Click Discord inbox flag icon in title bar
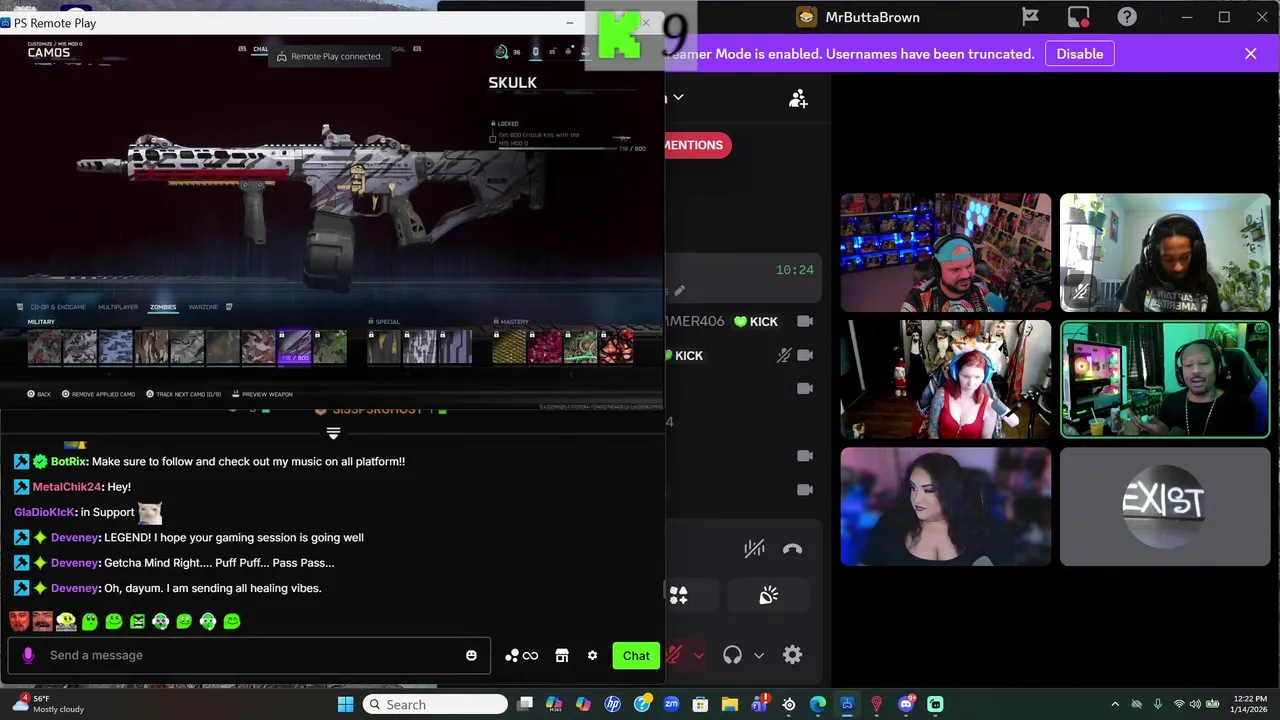1280x720 pixels. click(1030, 17)
